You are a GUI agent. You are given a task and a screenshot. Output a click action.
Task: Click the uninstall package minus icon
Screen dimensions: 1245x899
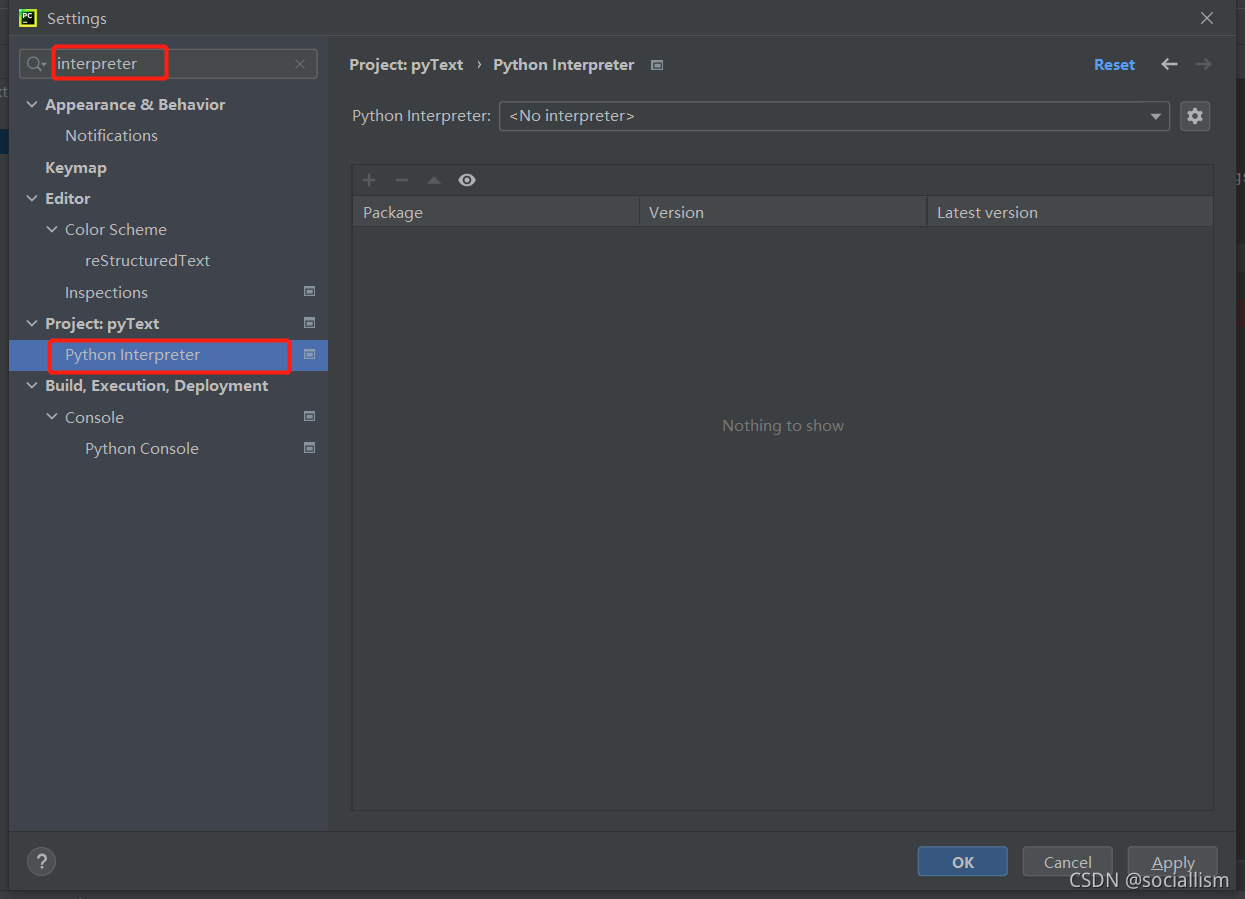(402, 180)
